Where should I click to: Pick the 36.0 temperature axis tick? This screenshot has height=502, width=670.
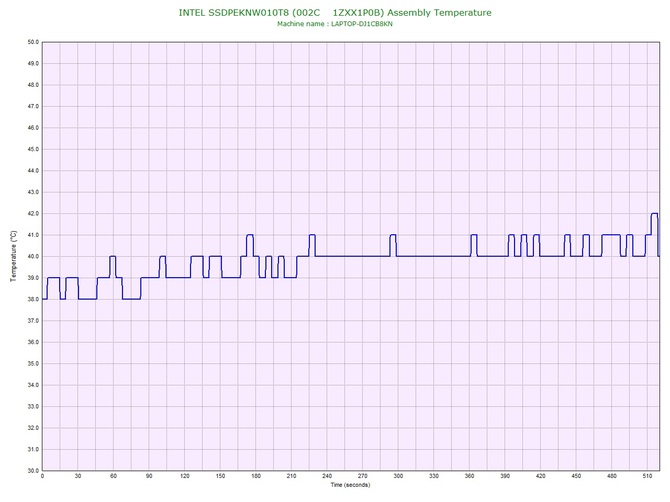point(33,342)
